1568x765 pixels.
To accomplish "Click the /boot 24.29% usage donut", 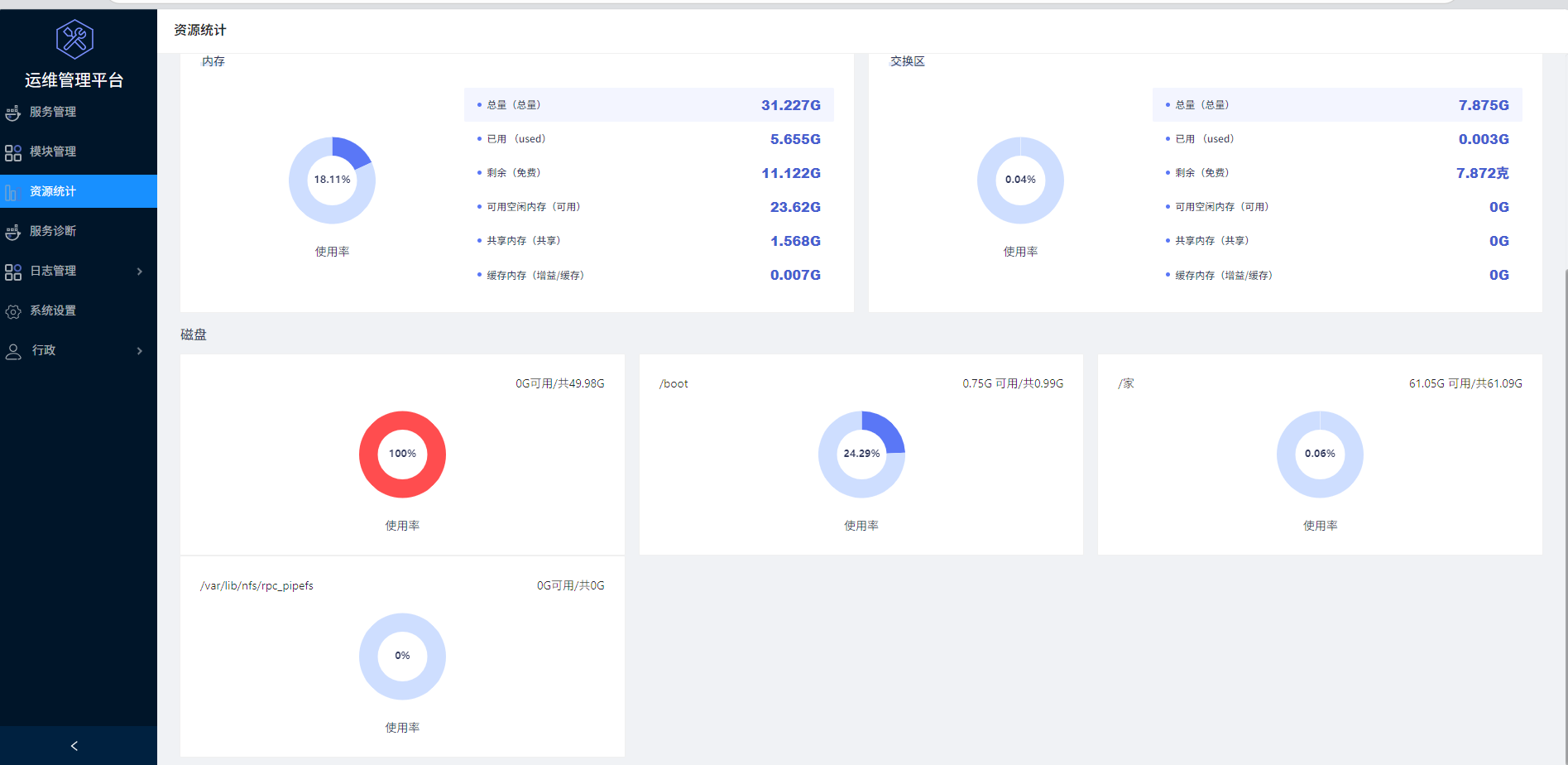I will pos(861,455).
